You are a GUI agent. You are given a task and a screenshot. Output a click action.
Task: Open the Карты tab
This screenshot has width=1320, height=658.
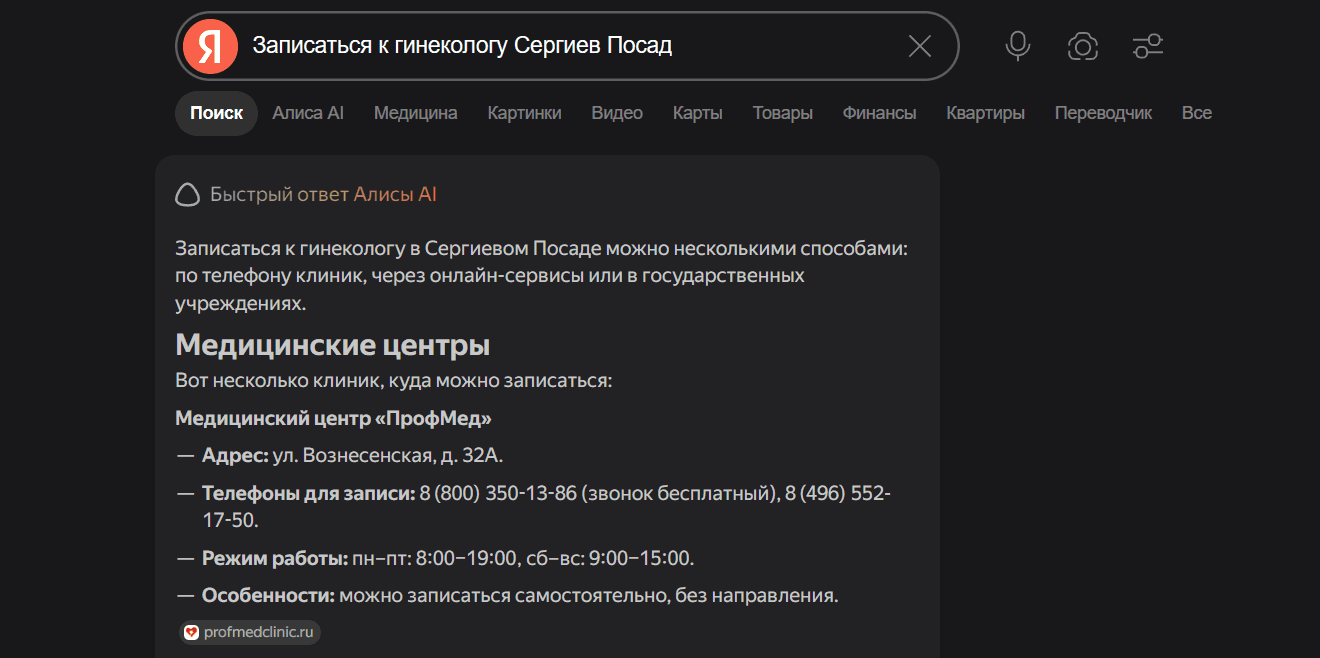click(698, 113)
